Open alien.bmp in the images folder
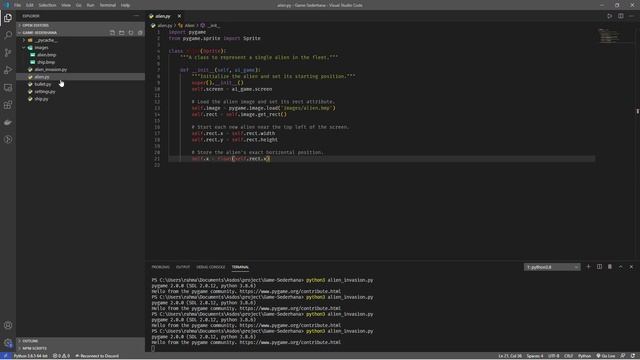The width and height of the screenshot is (640, 360). pos(47,55)
